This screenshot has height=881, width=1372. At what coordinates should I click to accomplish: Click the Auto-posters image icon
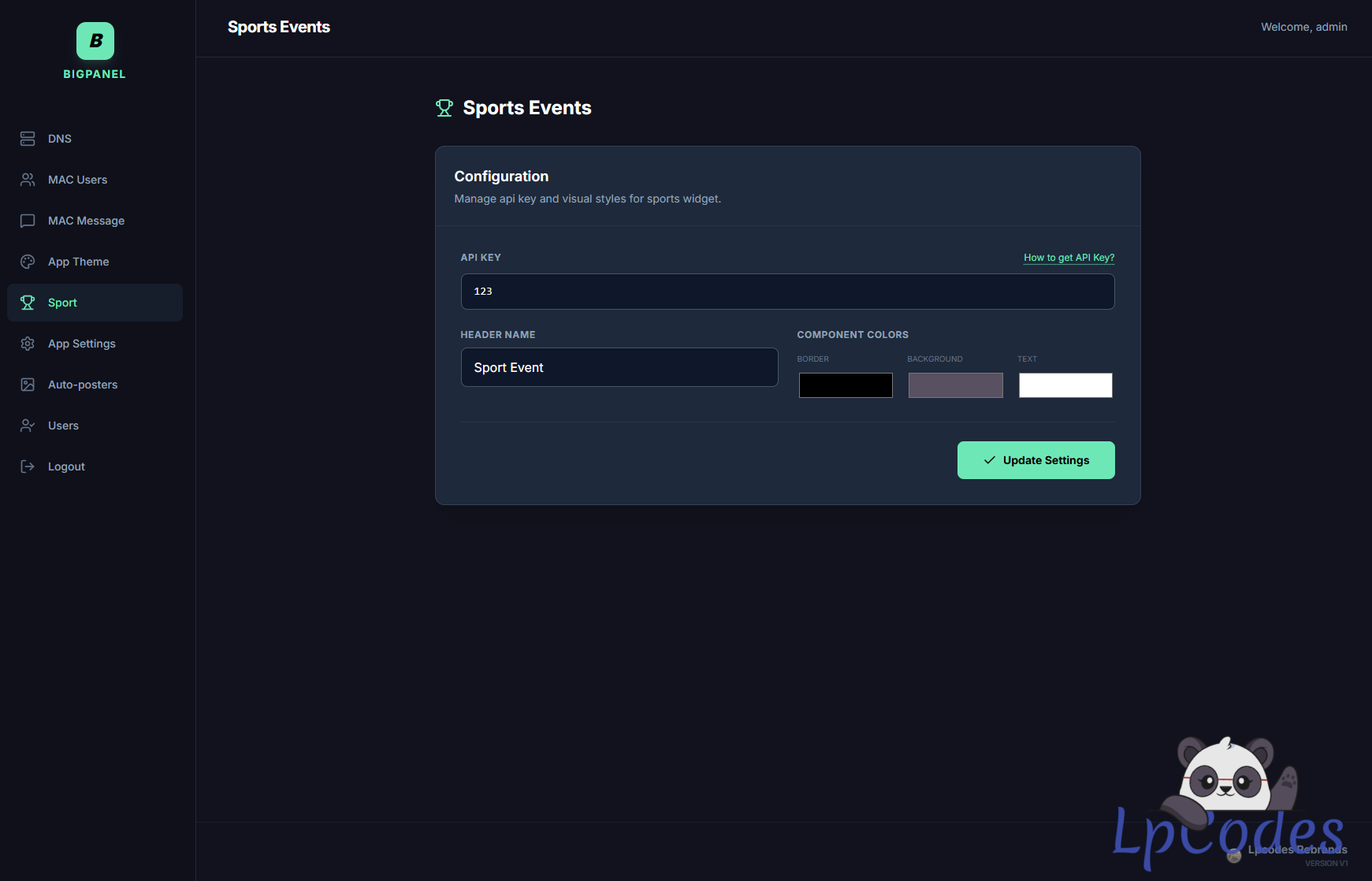point(28,385)
